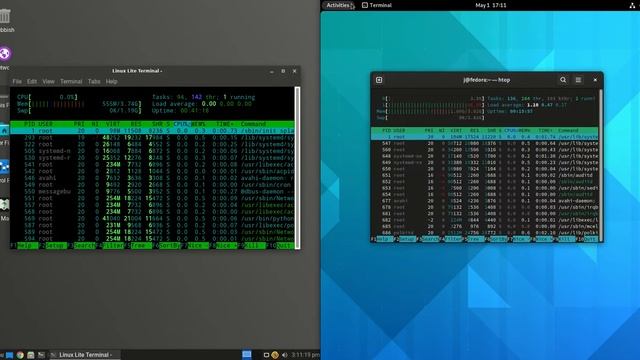Click the Linux Lite Terminal vertical scrollbar
Viewport: 640px width, 360px height.
298,167
